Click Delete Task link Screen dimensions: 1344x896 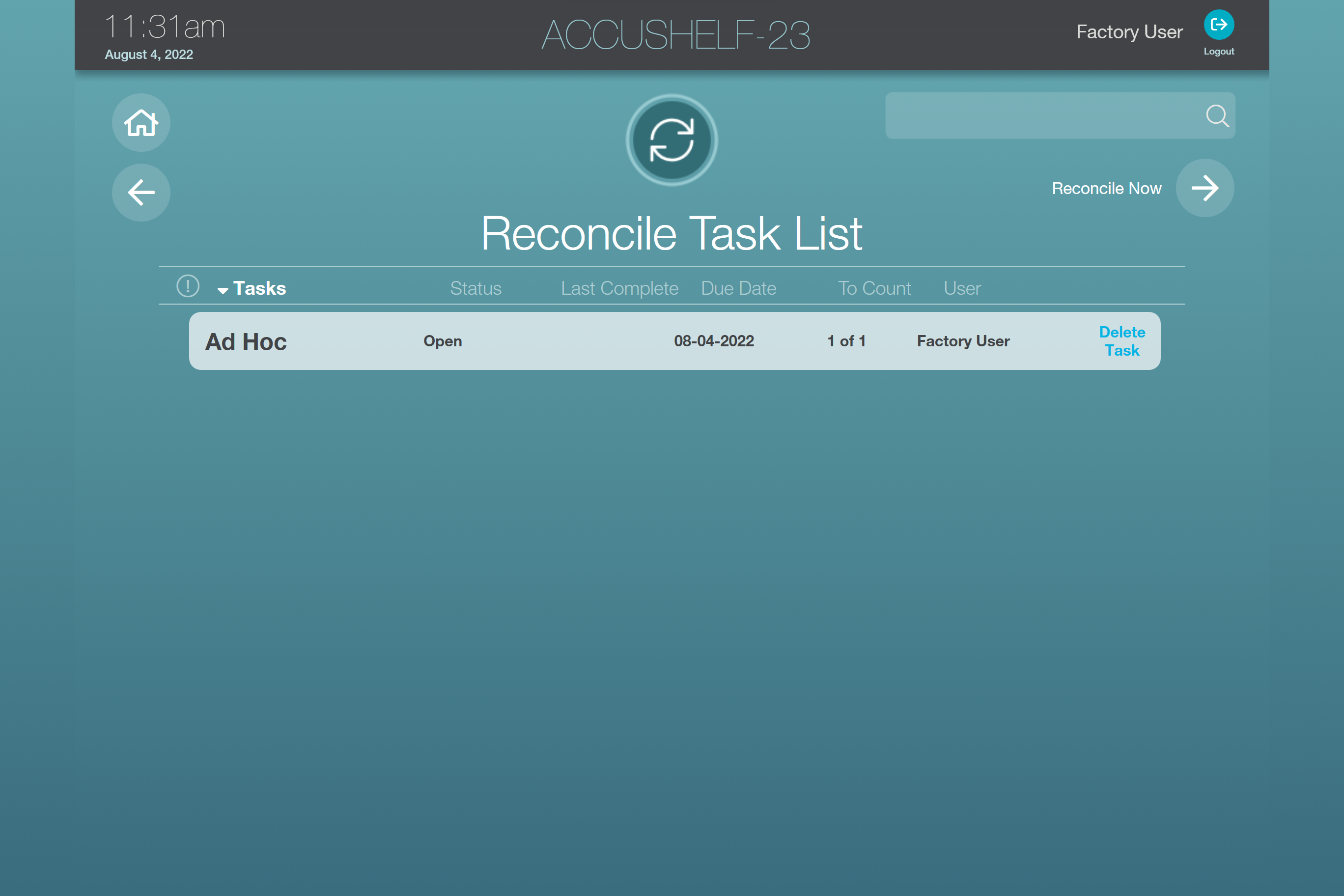pyautogui.click(x=1121, y=341)
